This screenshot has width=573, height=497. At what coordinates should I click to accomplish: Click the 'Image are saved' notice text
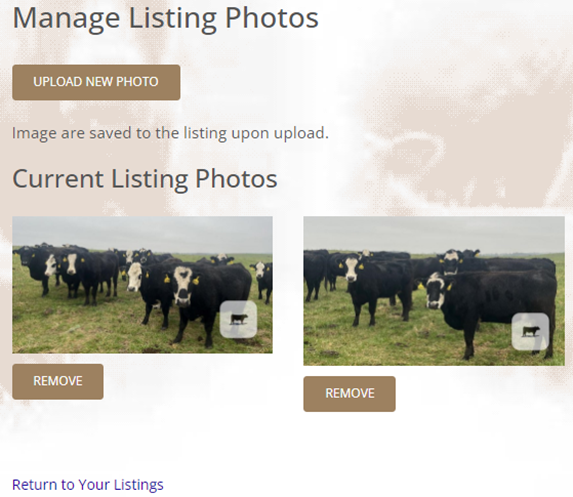pyautogui.click(x=170, y=133)
